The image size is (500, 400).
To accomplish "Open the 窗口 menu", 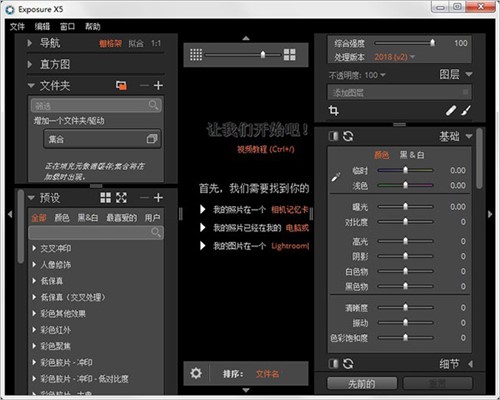I will click(67, 26).
